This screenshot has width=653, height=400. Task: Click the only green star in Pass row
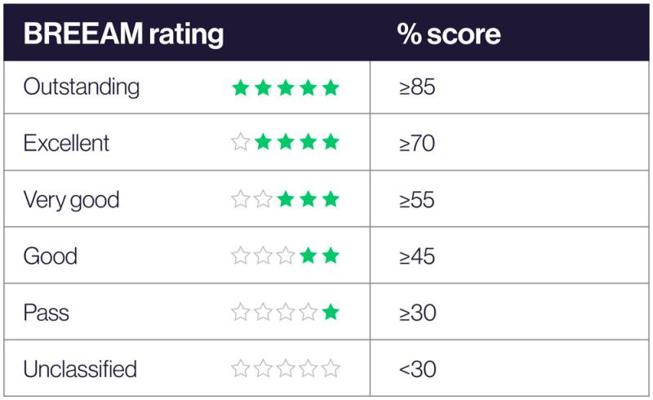[x=331, y=313]
